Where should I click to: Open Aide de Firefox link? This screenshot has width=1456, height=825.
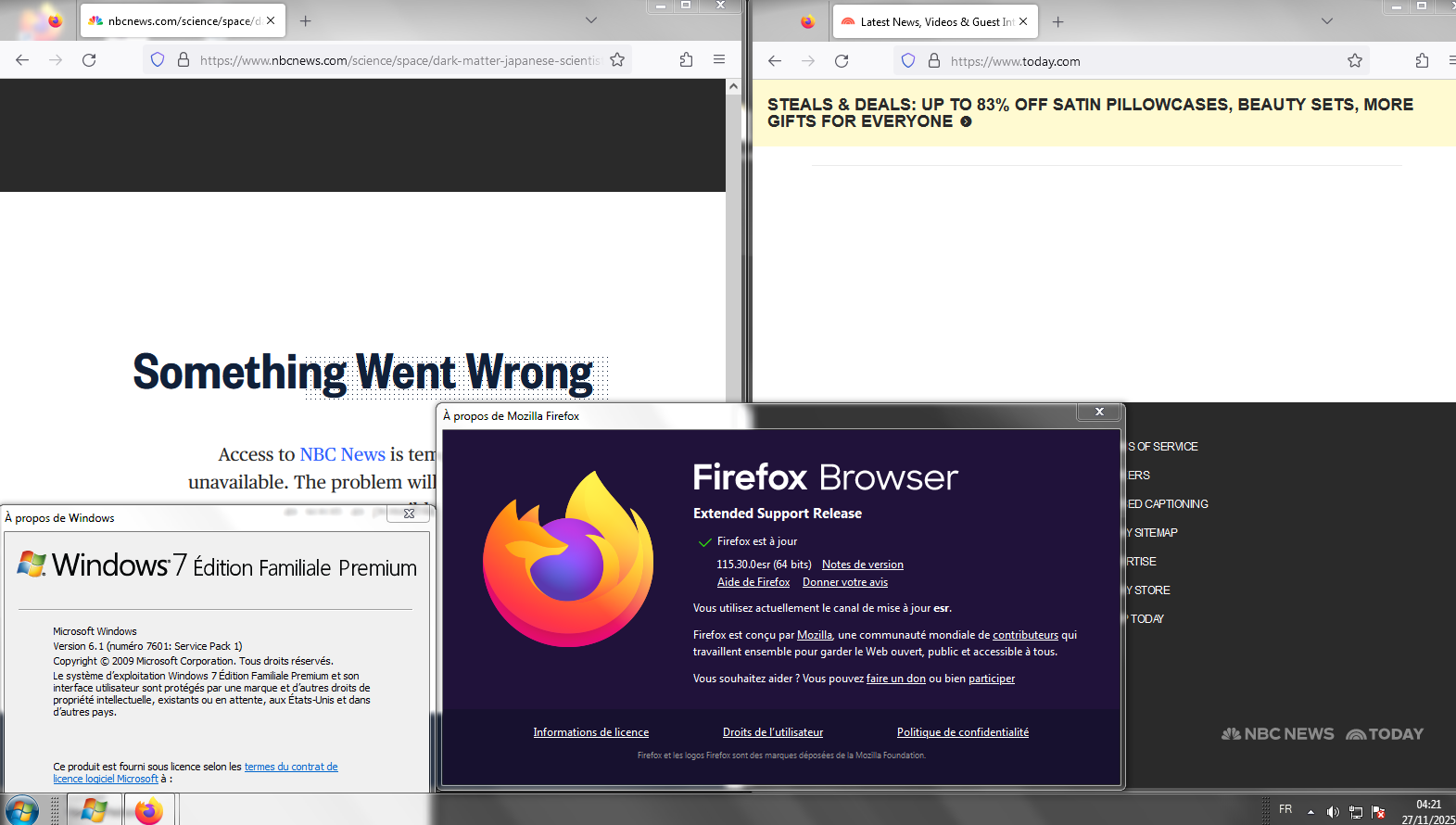point(753,582)
